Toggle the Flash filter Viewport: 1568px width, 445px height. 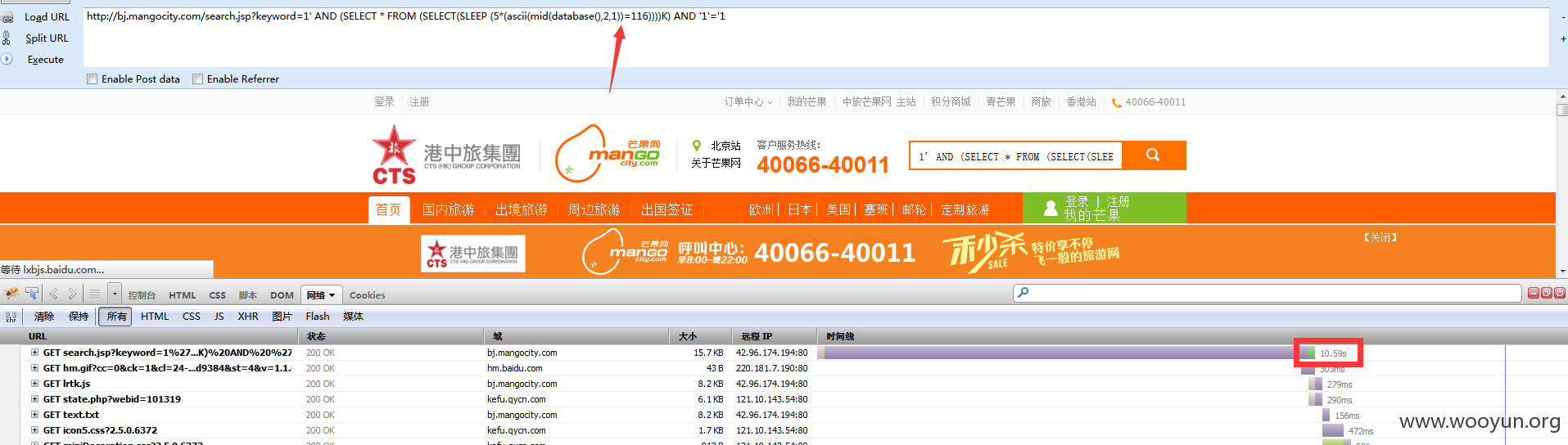pos(318,317)
